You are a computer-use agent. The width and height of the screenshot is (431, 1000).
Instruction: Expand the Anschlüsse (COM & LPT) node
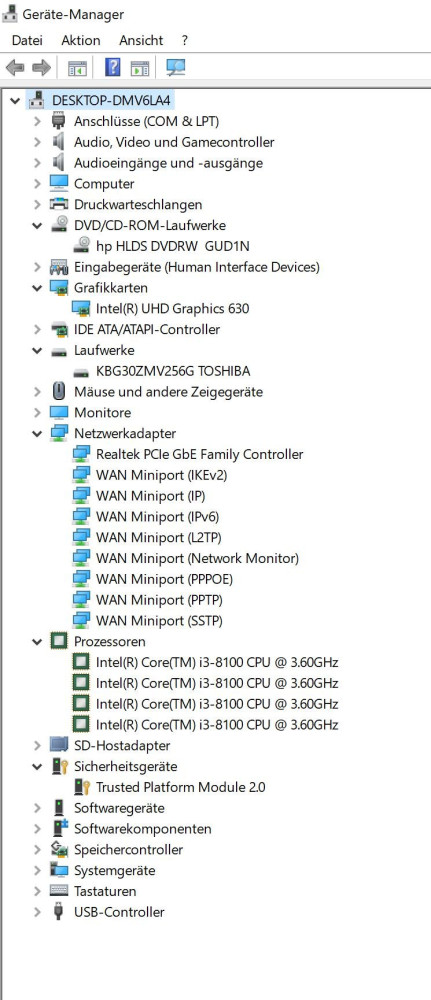pyautogui.click(x=38, y=121)
